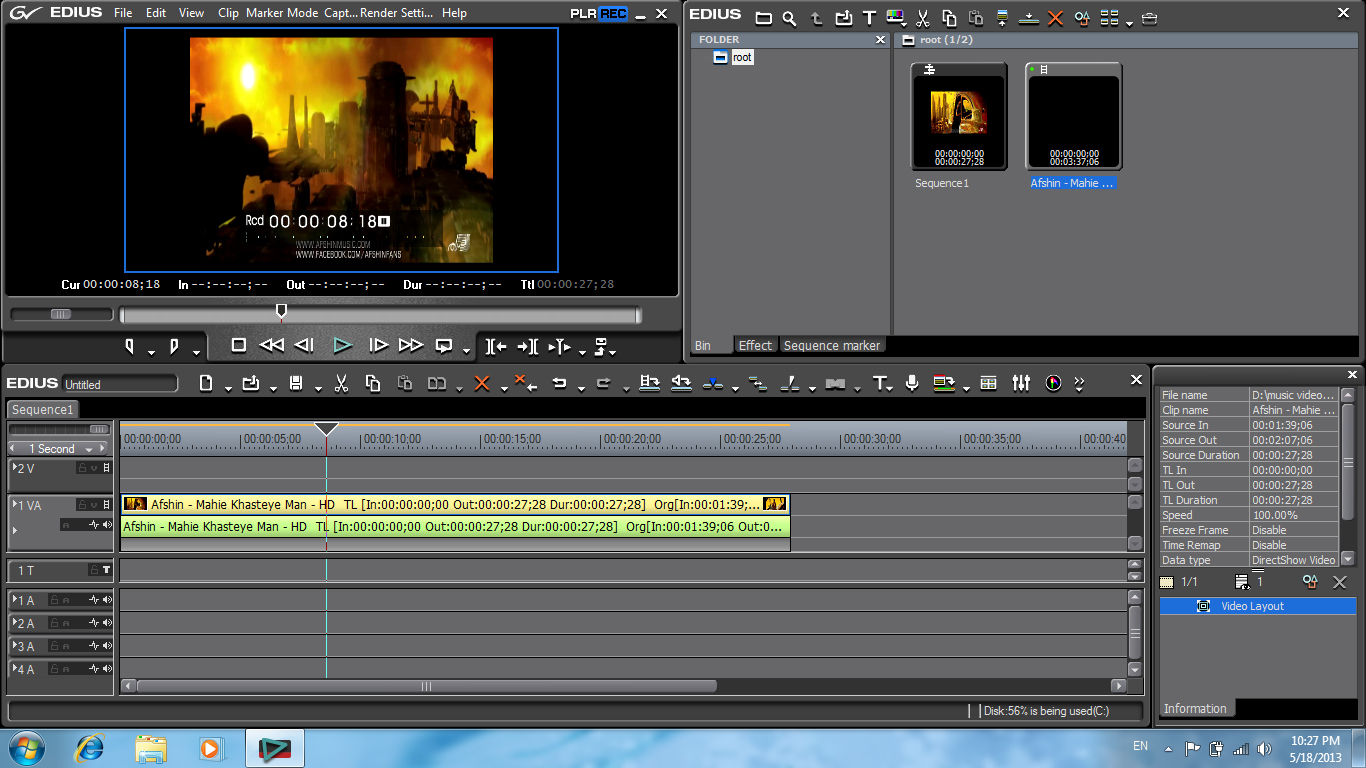Click the timeline toolbar scissors Cut icon
This screenshot has width=1366, height=768.
[x=341, y=383]
